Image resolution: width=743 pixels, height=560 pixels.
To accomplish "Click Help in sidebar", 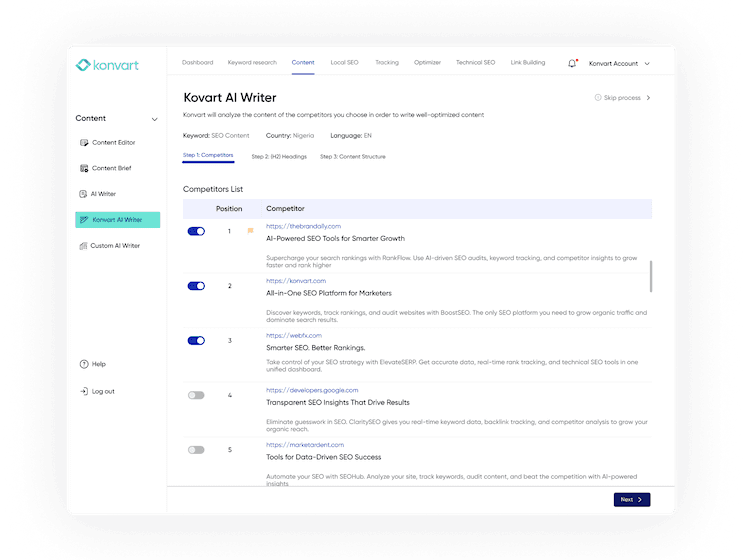I will click(99, 364).
